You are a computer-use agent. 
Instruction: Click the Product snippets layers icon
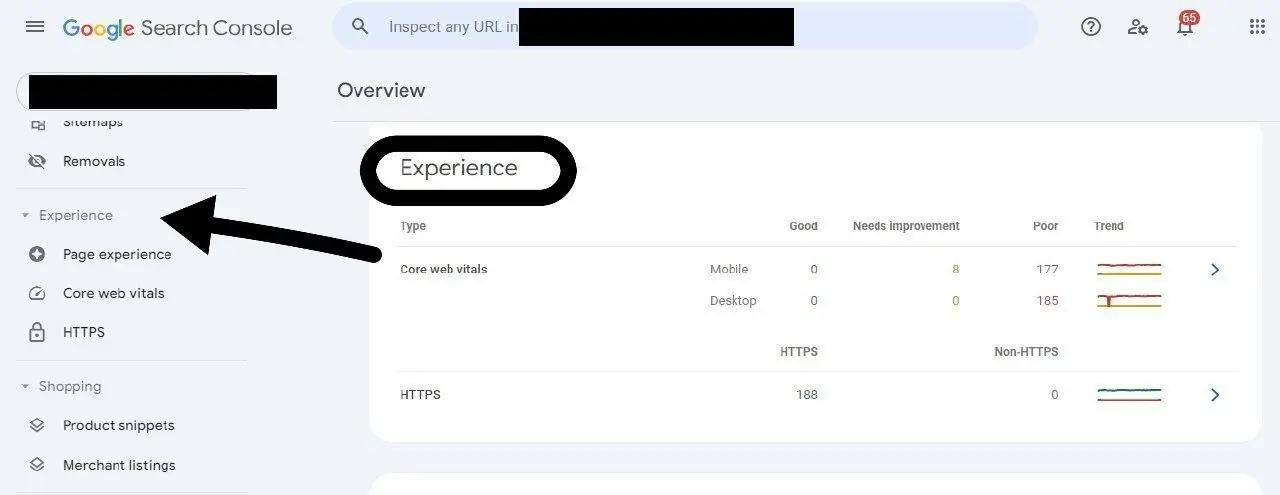coord(37,425)
